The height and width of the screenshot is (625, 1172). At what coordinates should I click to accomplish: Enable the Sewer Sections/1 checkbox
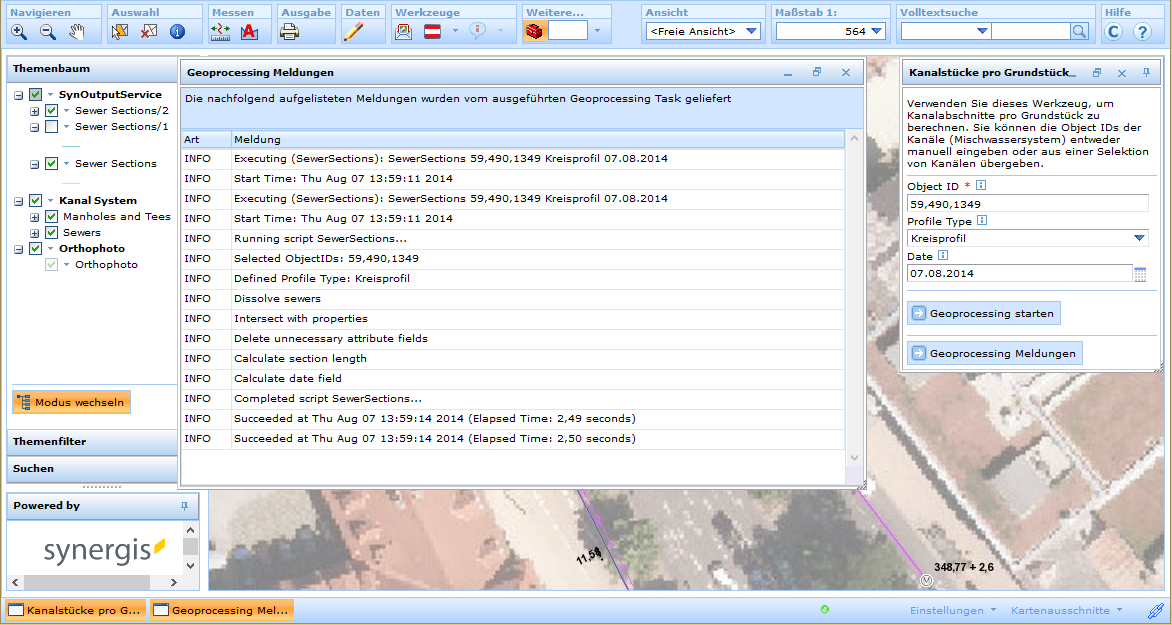point(50,127)
